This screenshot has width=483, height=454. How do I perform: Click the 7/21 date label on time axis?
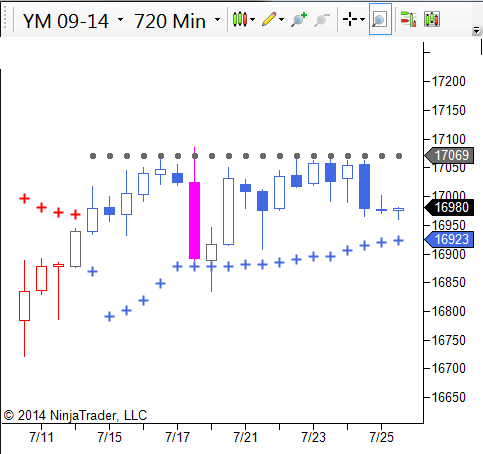pyautogui.click(x=245, y=437)
